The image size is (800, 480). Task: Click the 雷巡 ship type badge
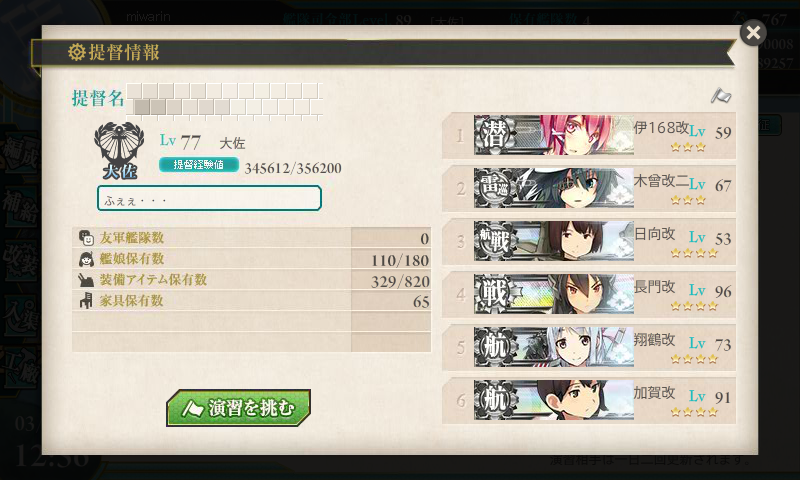(495, 188)
